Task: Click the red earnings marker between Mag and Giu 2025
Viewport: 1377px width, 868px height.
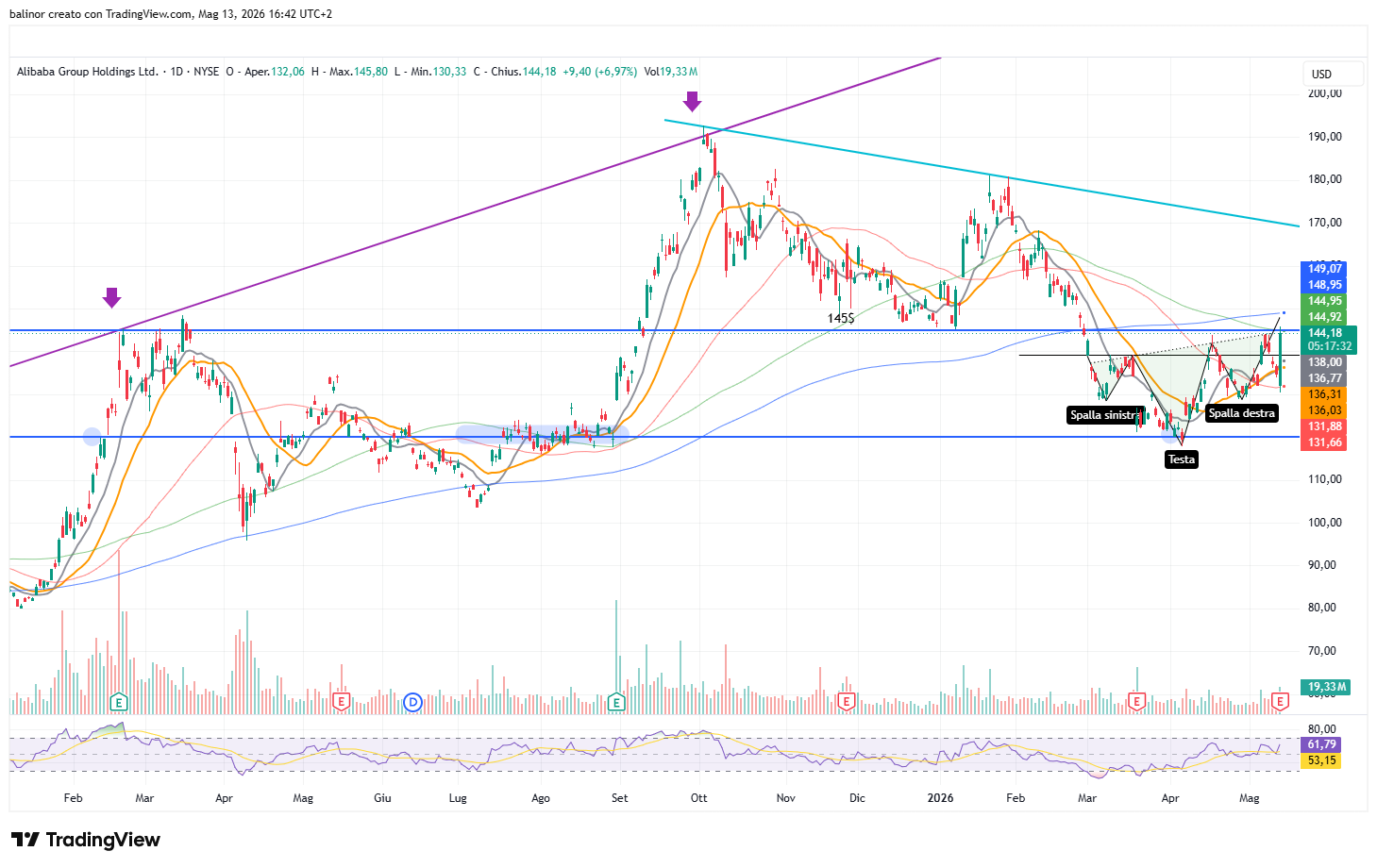Action: point(342,702)
